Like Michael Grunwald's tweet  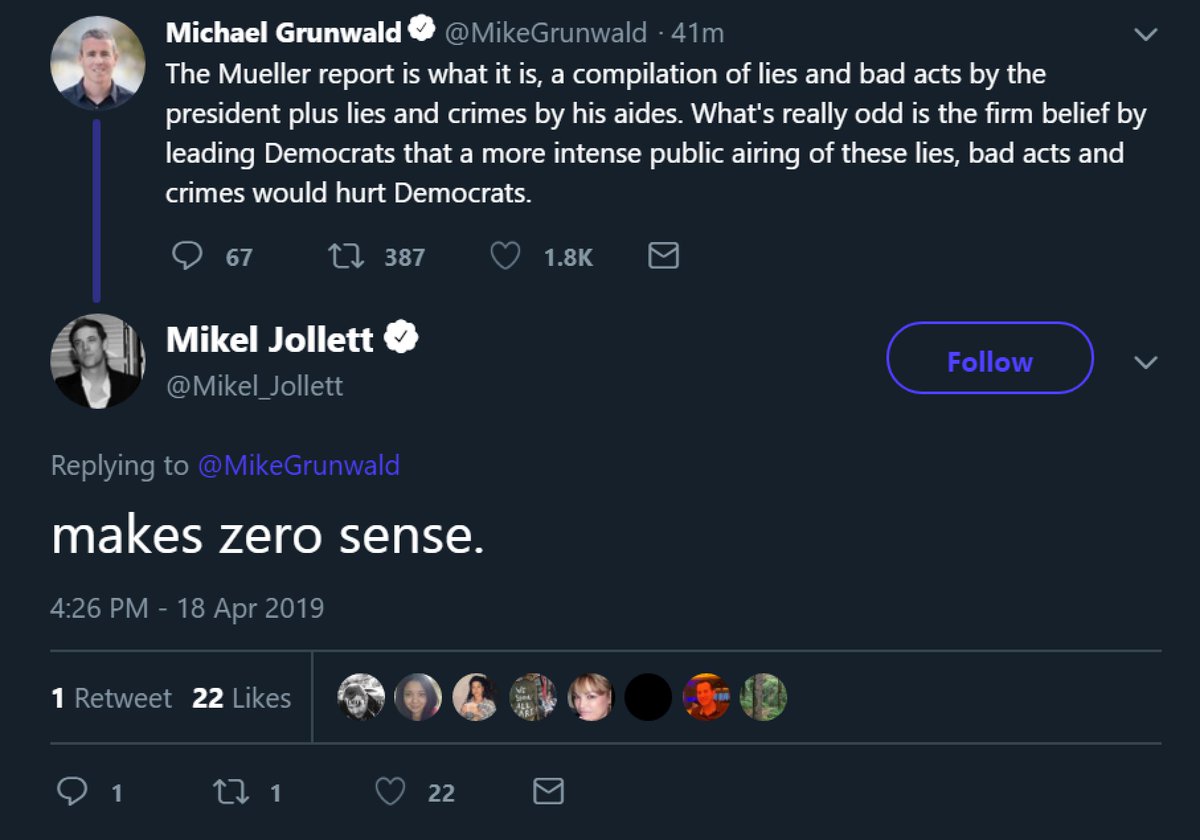click(x=505, y=256)
